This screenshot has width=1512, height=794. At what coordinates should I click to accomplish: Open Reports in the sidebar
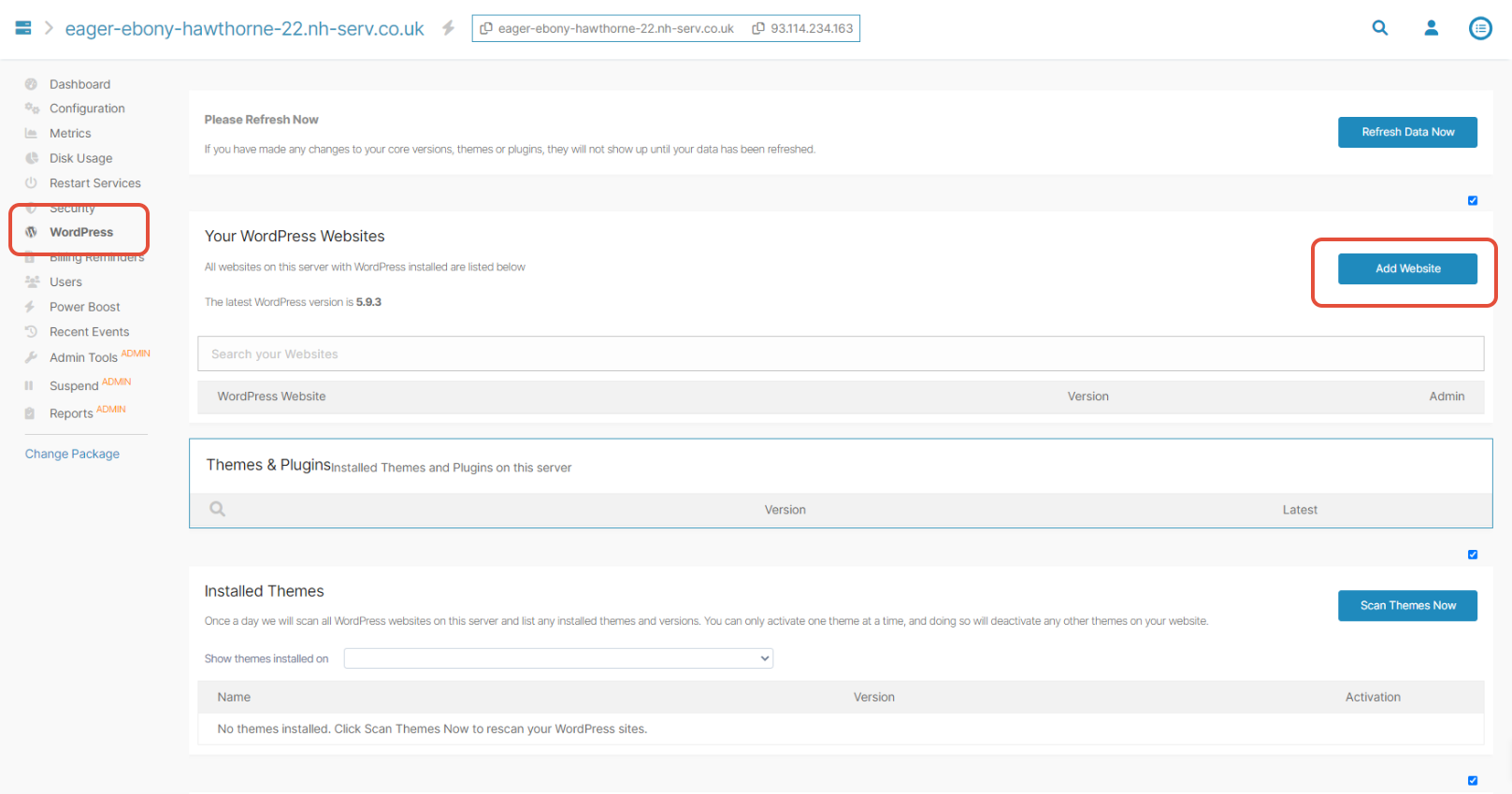coord(71,413)
